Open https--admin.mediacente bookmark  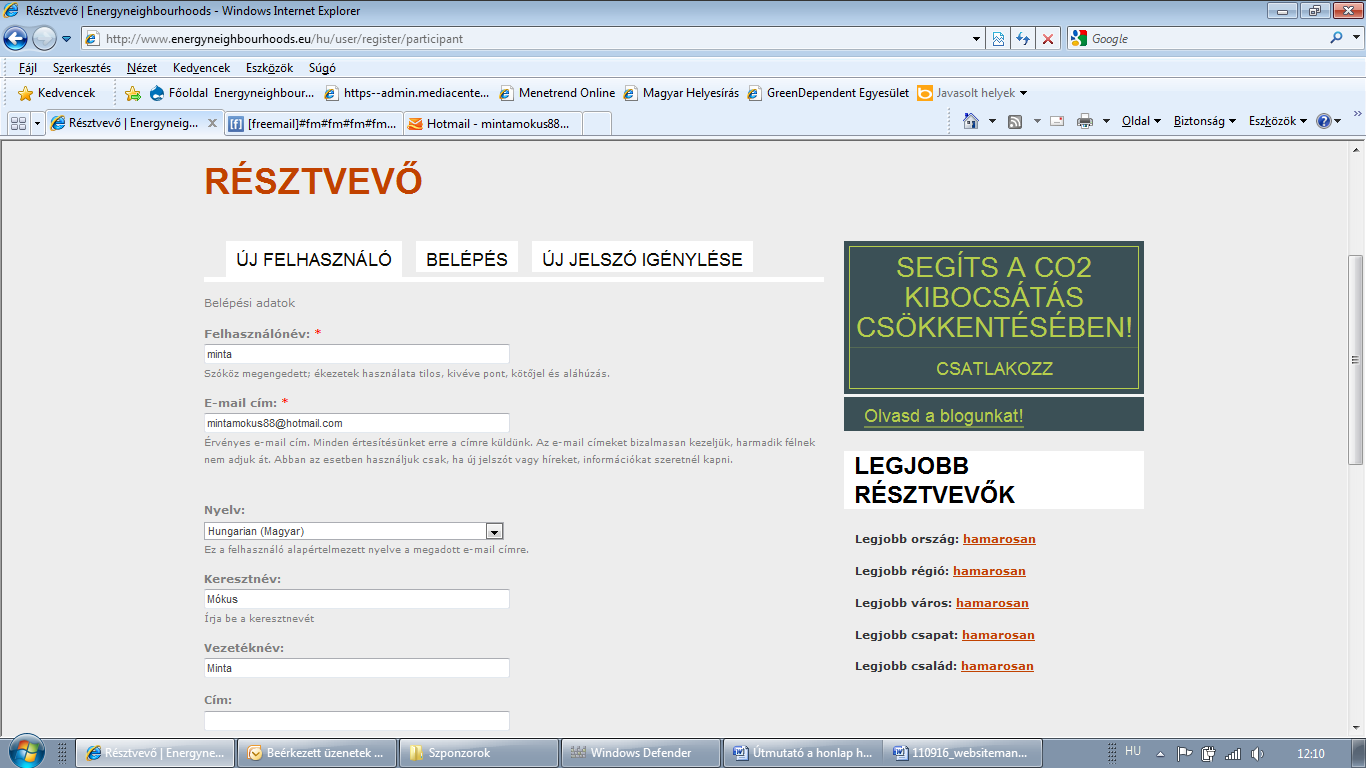(x=407, y=93)
